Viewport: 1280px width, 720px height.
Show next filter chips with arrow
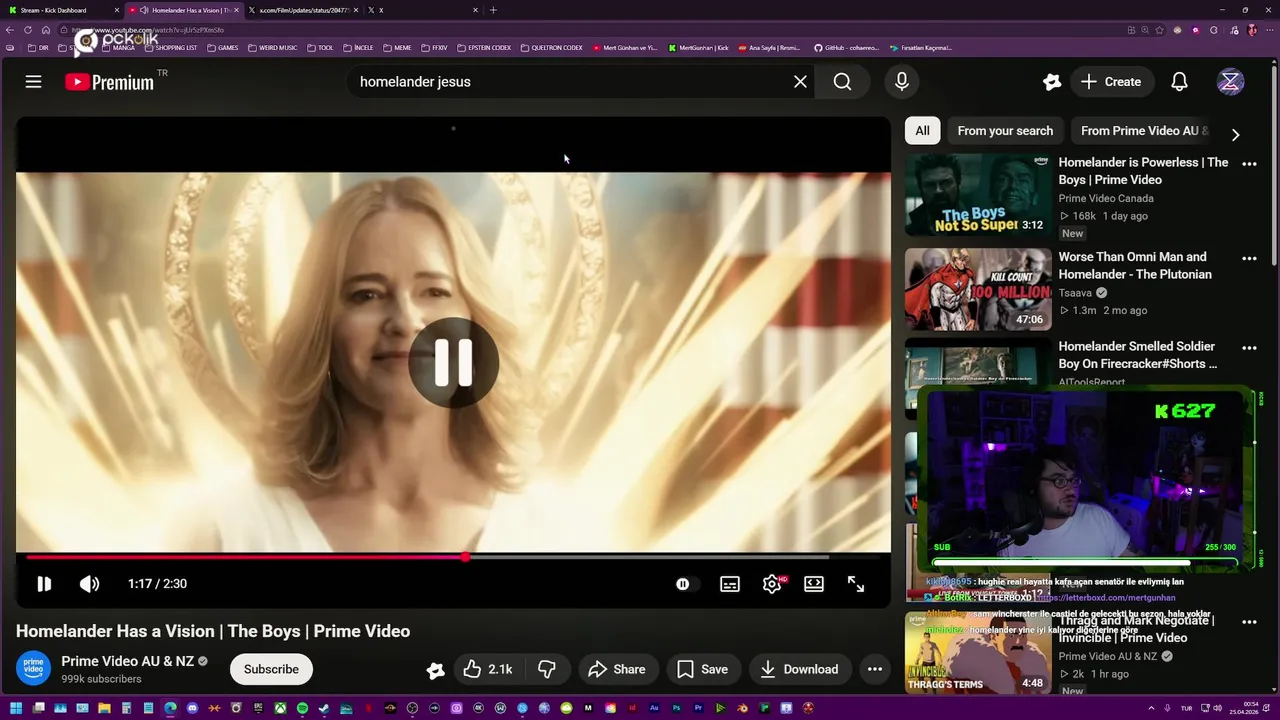pyautogui.click(x=1235, y=134)
